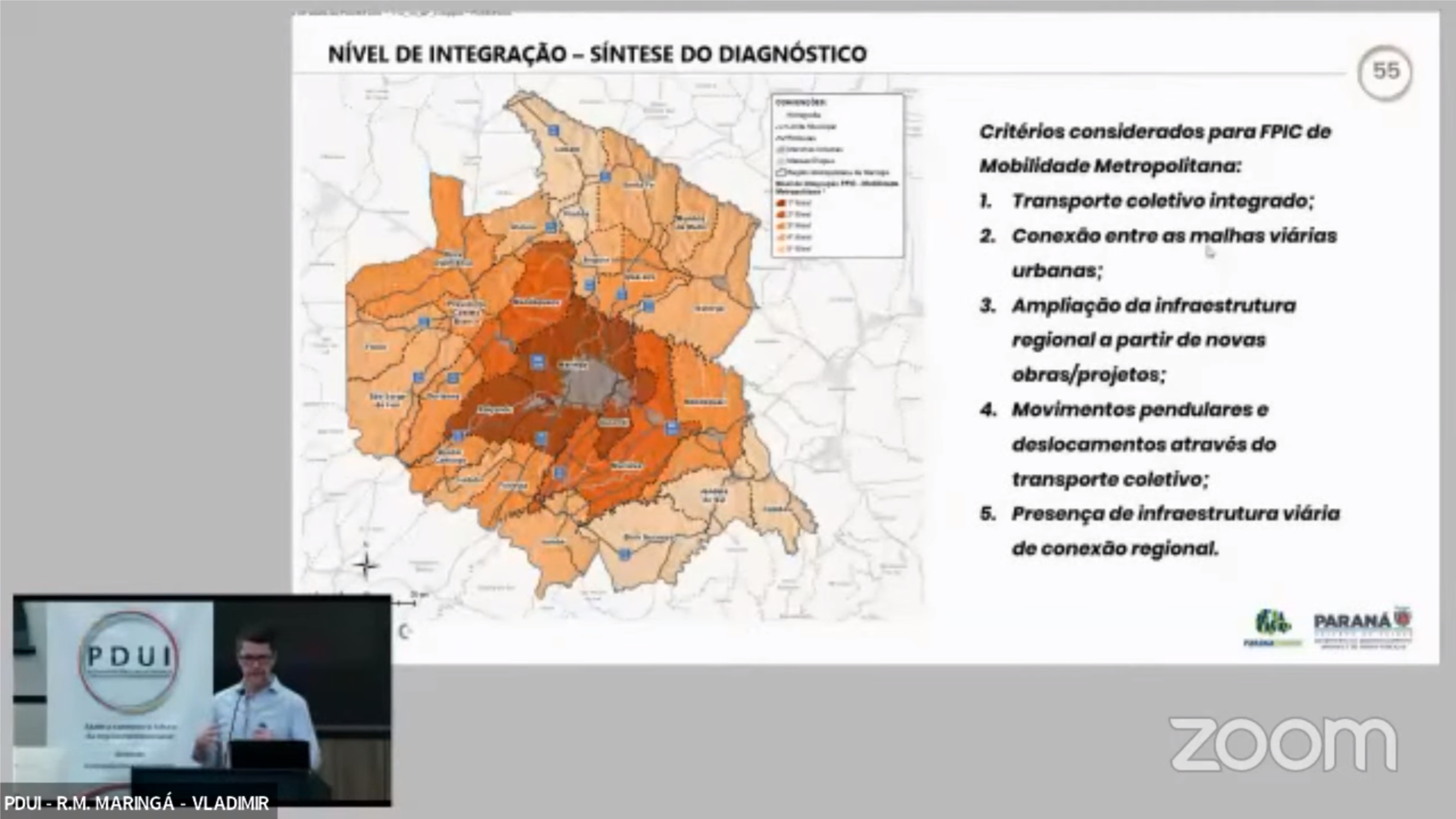Viewport: 1456px width, 819px height.
Task: Click the Mandaguaçu label on the map
Action: click(x=536, y=302)
